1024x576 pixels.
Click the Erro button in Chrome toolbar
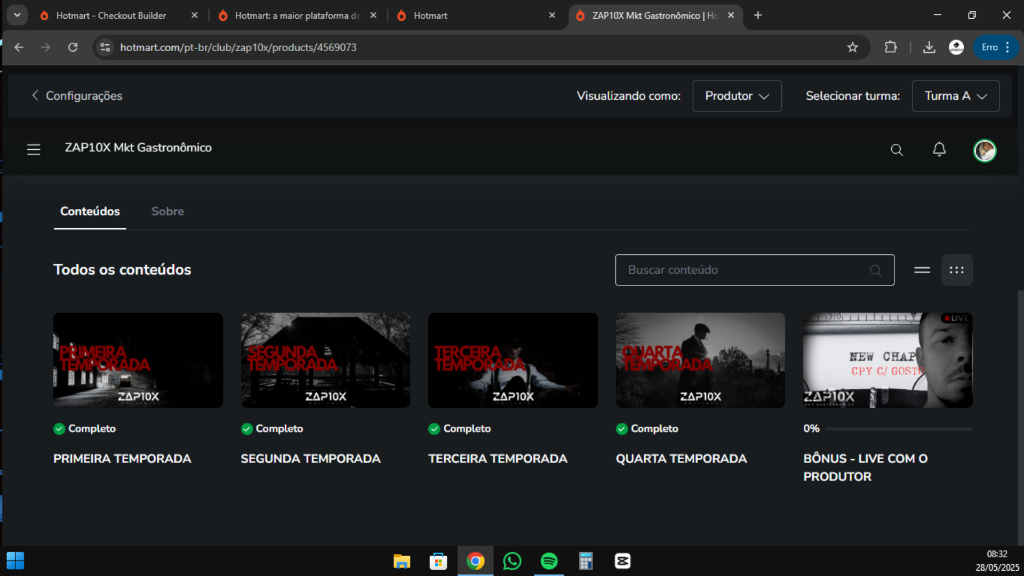point(995,47)
